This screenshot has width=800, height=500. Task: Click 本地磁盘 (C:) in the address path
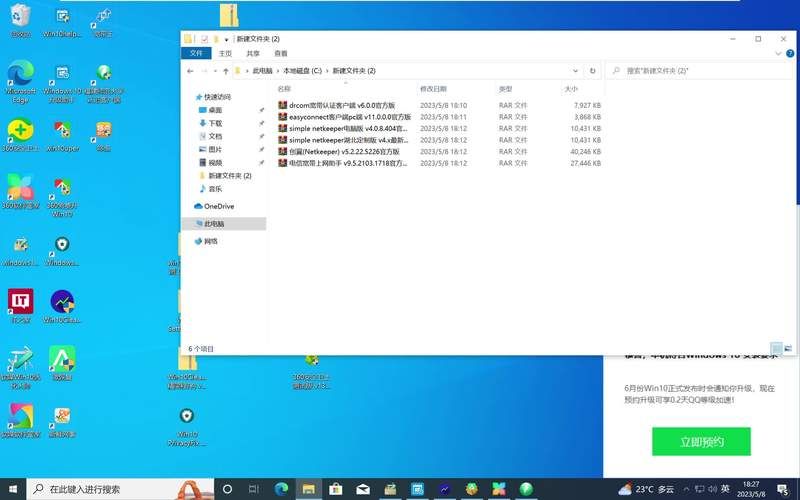[x=303, y=71]
